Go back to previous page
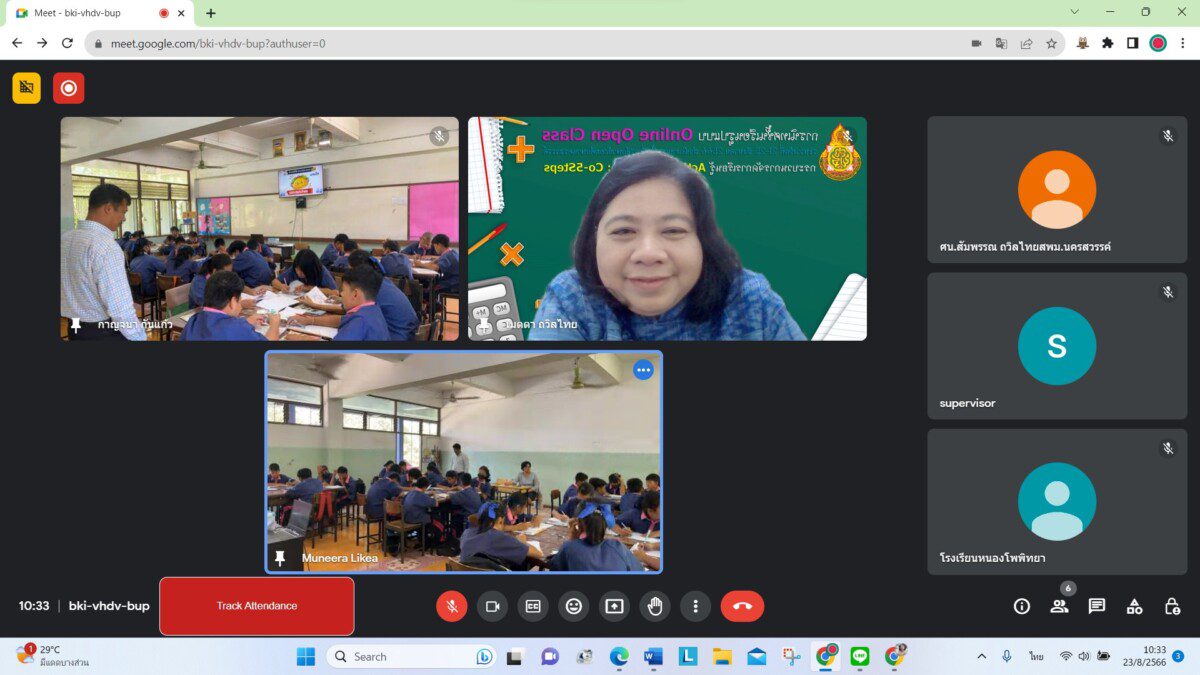Screen dimensions: 1200x675 [17, 43]
